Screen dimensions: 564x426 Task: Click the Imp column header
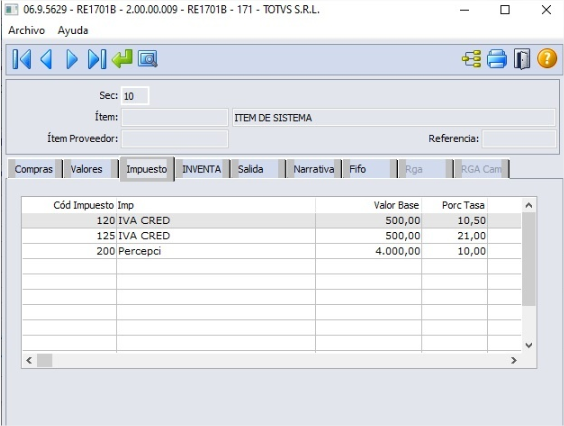click(x=216, y=205)
